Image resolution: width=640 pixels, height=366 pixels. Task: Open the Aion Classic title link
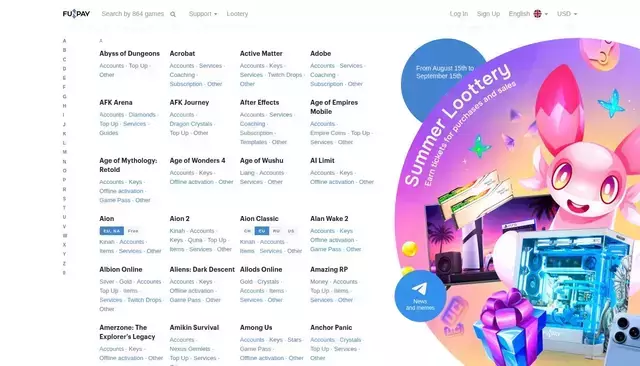259,219
